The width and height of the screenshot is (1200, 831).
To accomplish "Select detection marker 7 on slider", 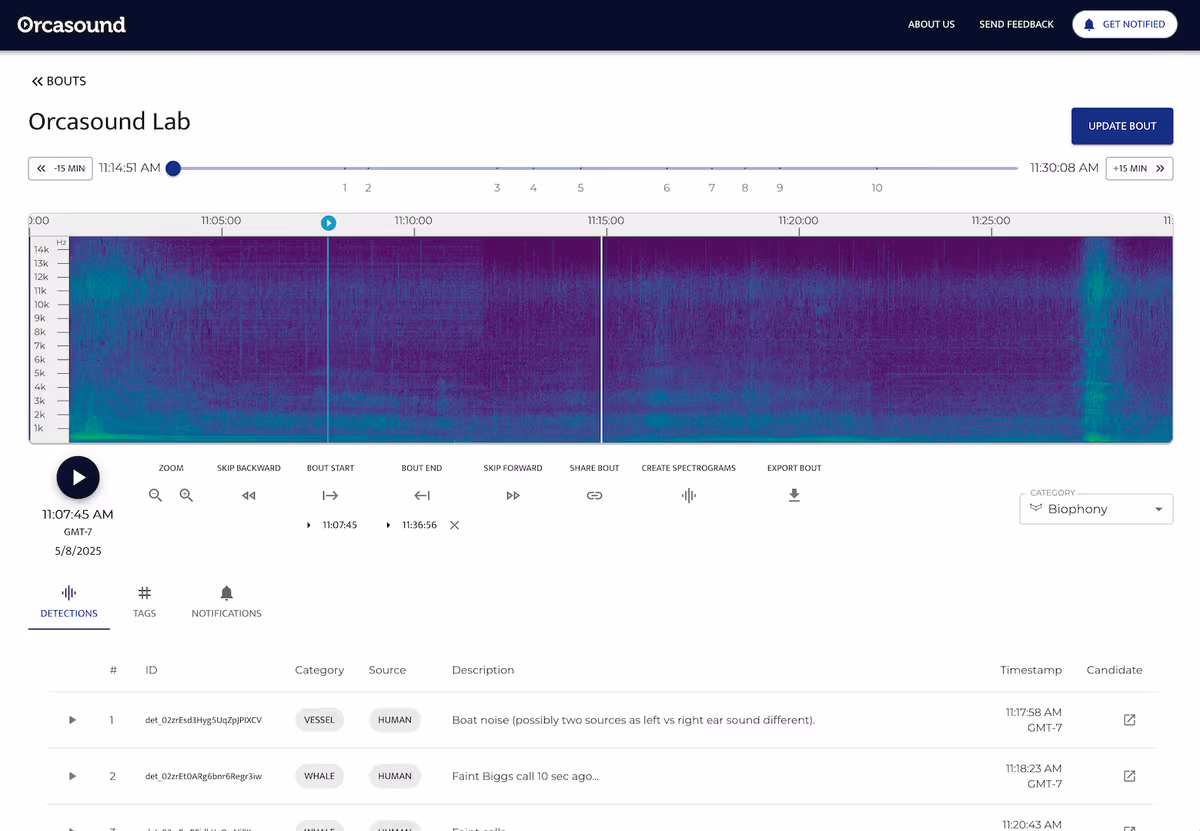I will [x=712, y=187].
